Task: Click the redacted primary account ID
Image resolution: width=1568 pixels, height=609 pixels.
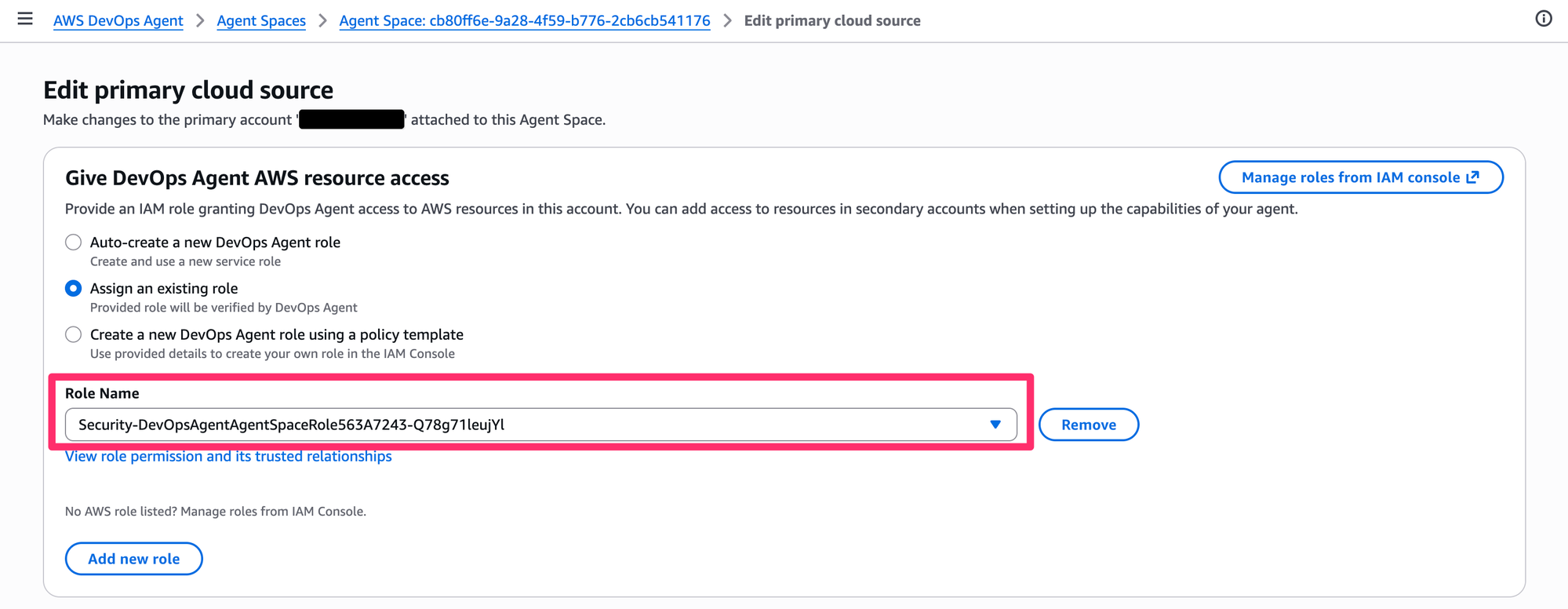Action: (351, 120)
